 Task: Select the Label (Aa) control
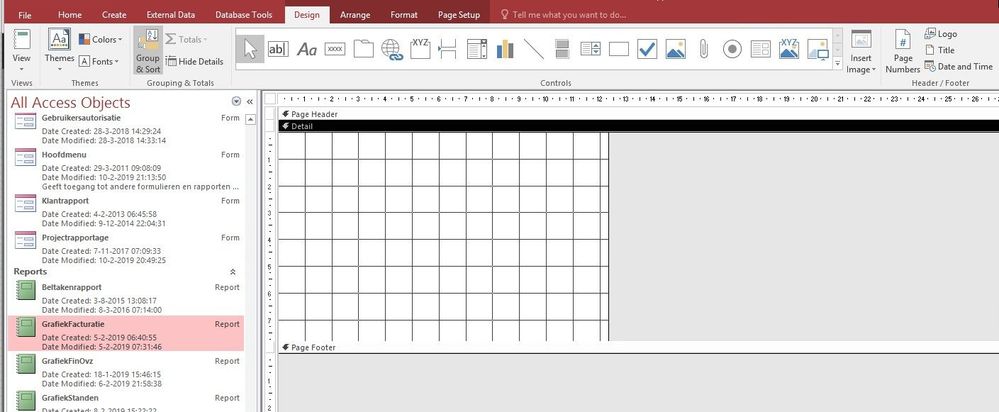coord(306,49)
